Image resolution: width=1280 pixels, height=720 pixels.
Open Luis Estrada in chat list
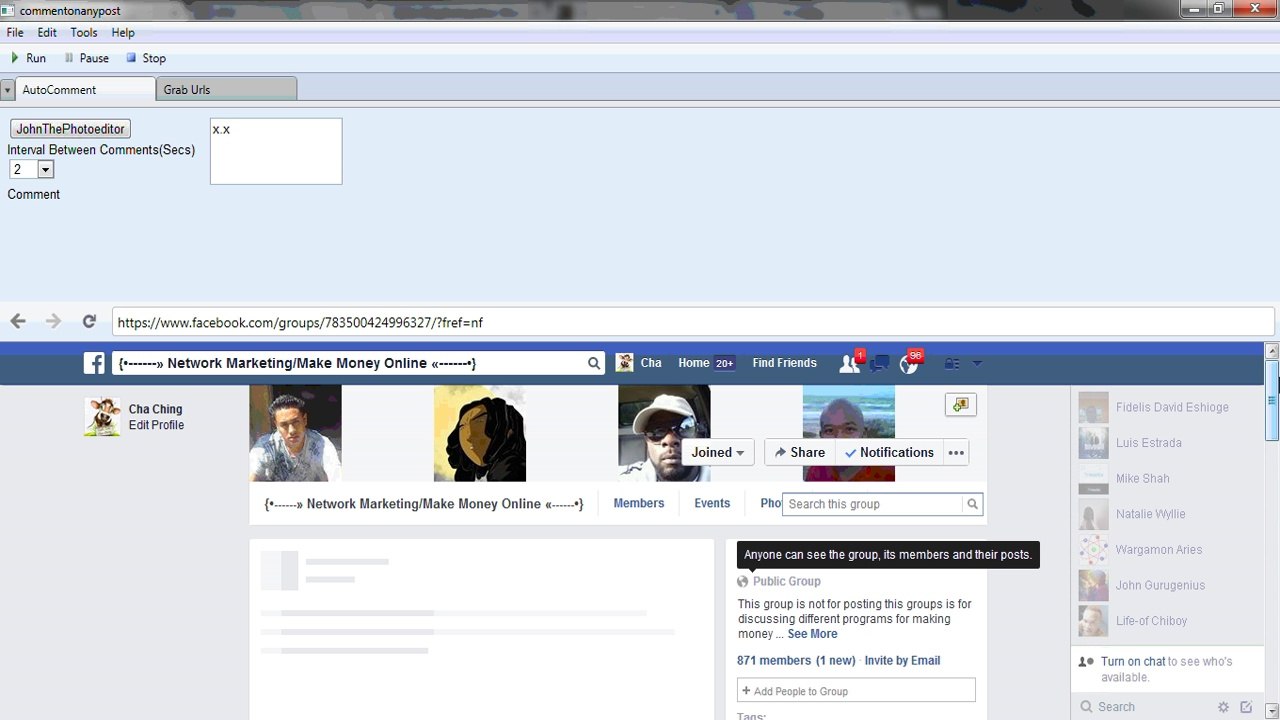[1148, 442]
